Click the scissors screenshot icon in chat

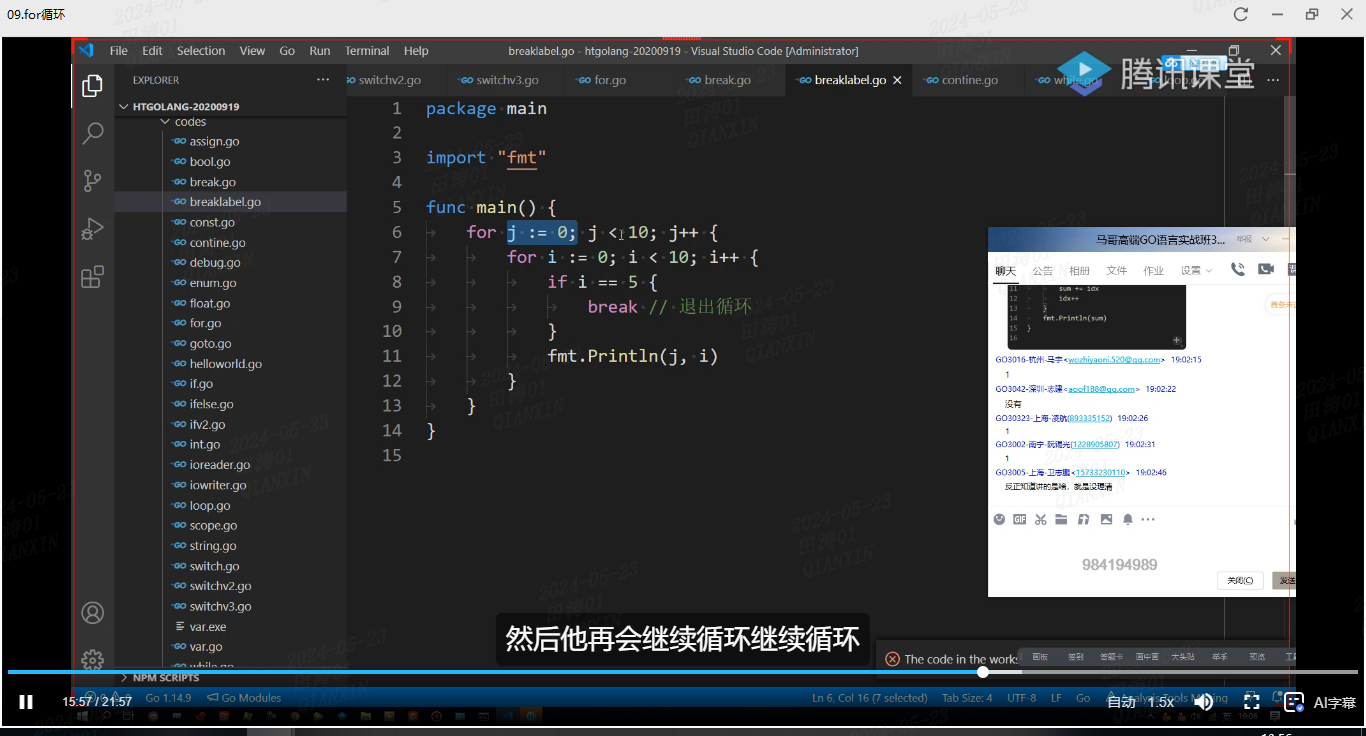[x=1041, y=519]
